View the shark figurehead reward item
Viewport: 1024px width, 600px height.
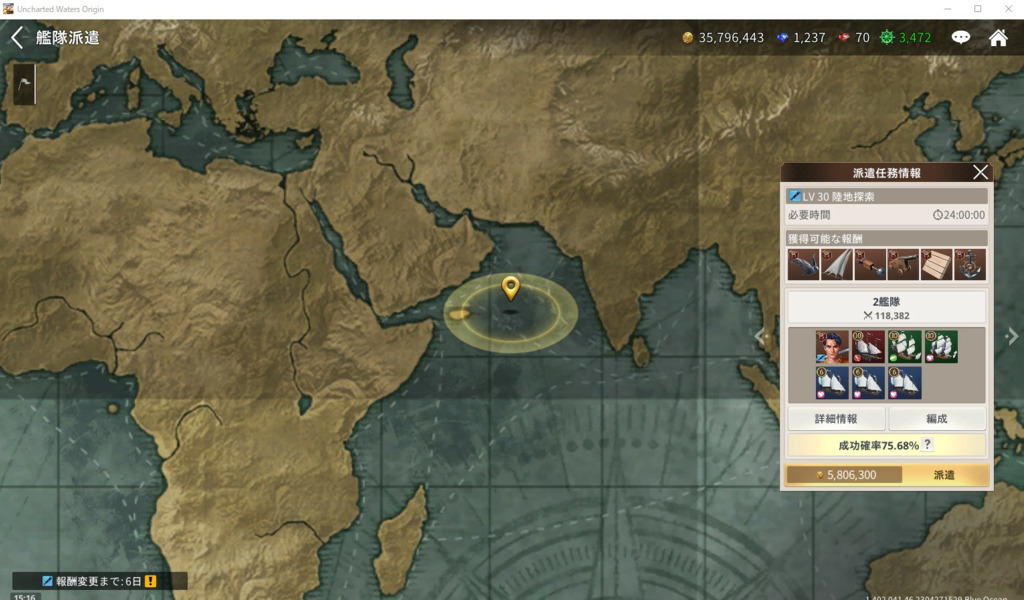coord(803,264)
